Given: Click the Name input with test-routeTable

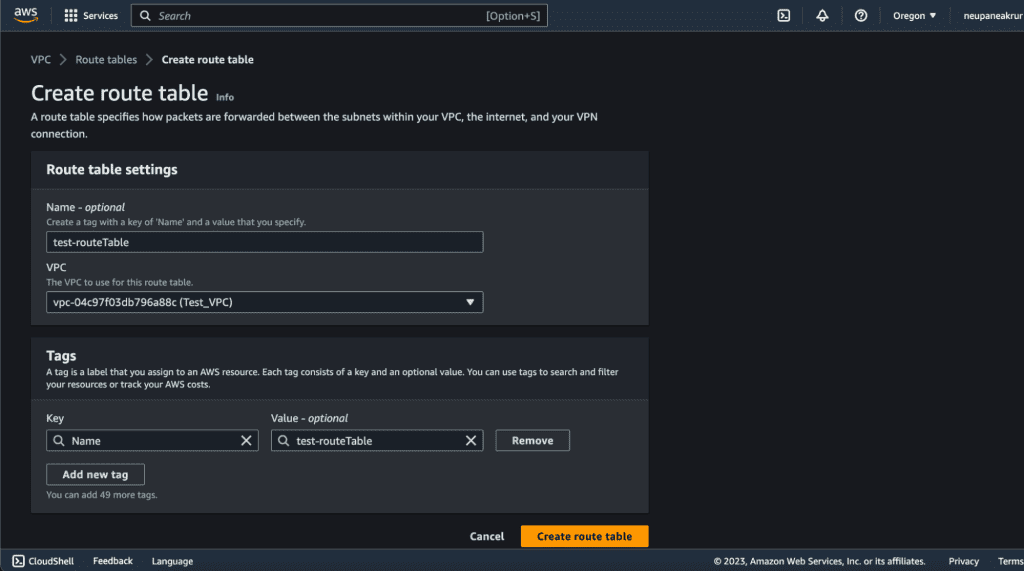Looking at the screenshot, I should point(264,242).
